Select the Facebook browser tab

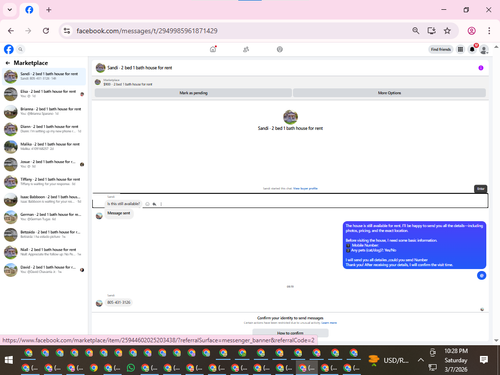point(29,10)
